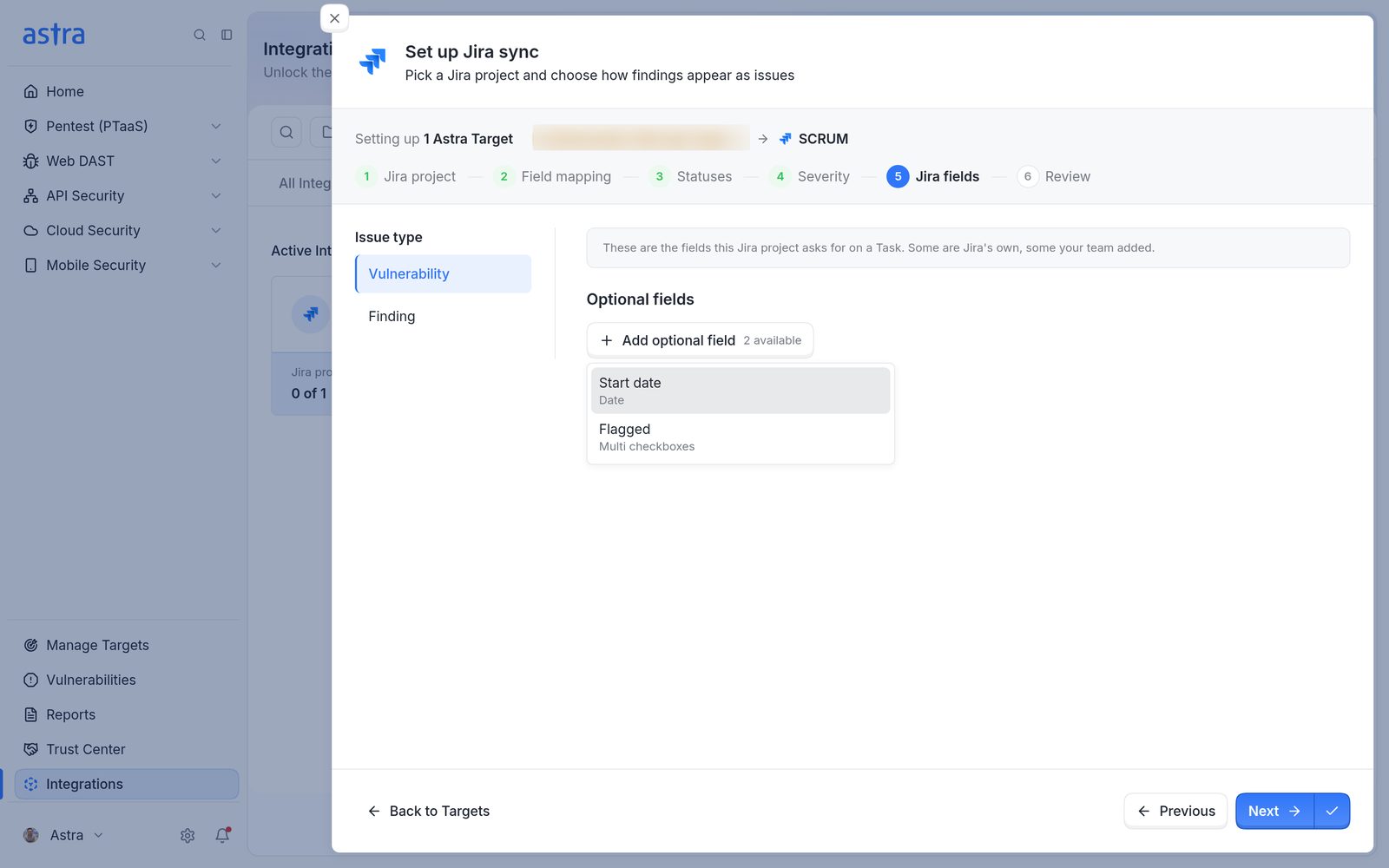This screenshot has width=1389, height=868.
Task: Expand Cloud Security submenu chevron
Action: (x=216, y=230)
